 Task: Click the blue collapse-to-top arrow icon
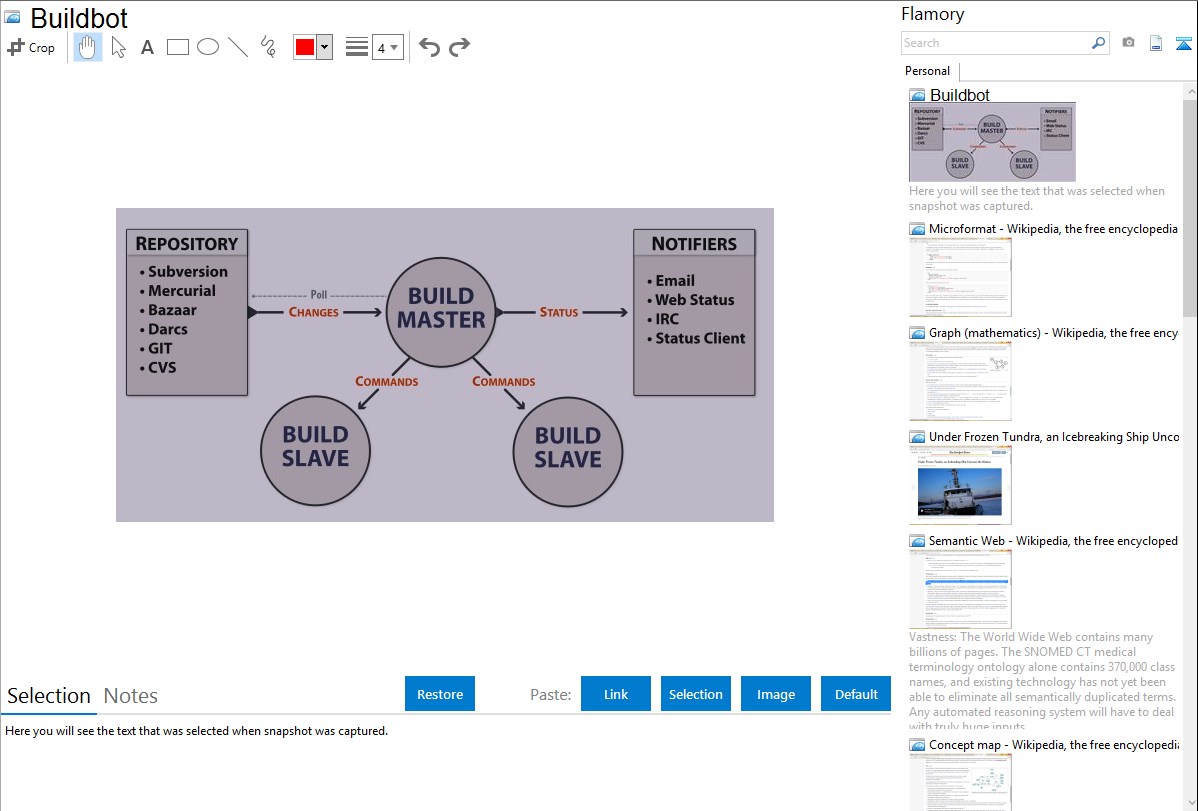coord(1183,43)
